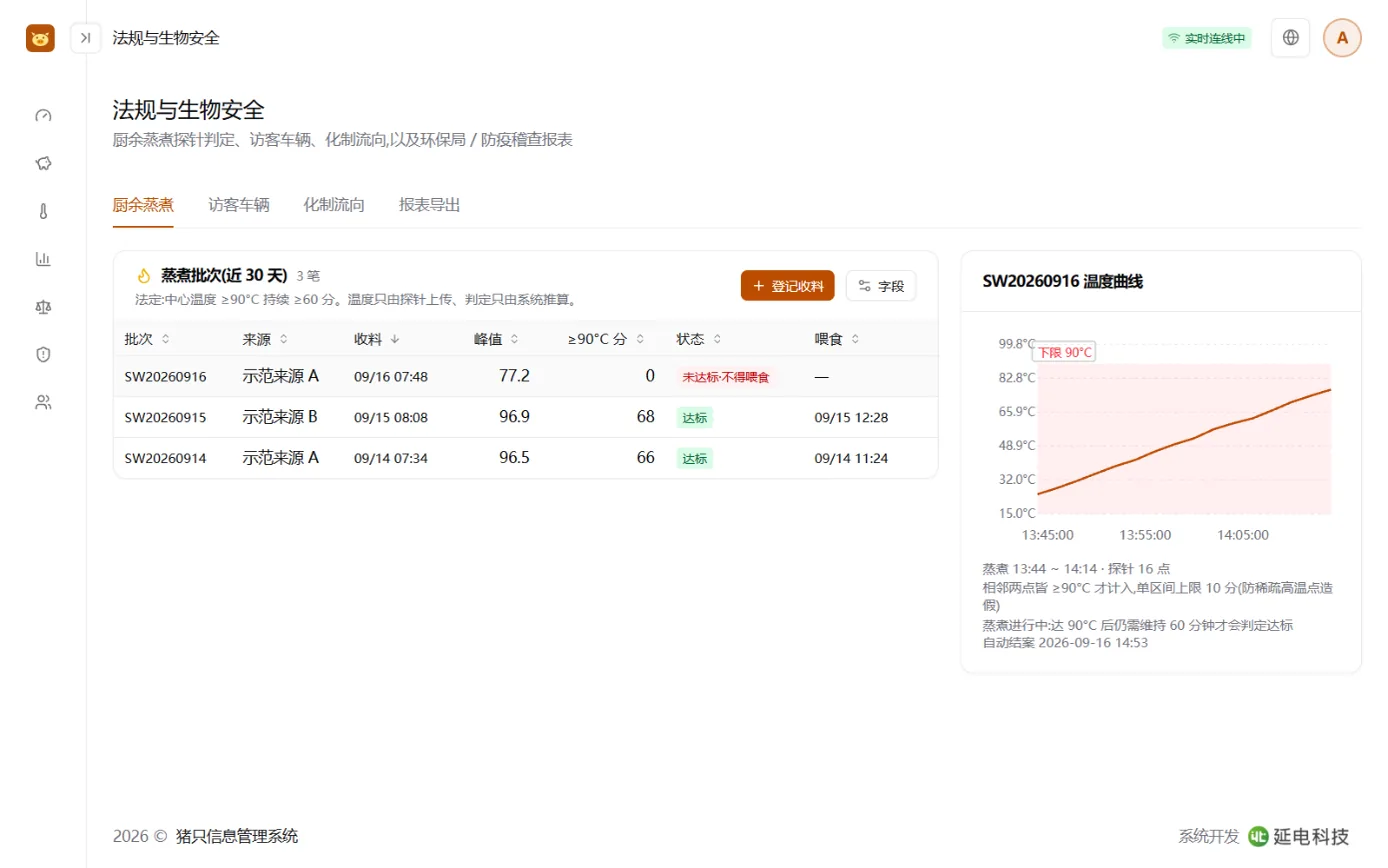The width and height of the screenshot is (1388, 868).
Task: Sort by the 批次 column header
Action: click(x=147, y=339)
